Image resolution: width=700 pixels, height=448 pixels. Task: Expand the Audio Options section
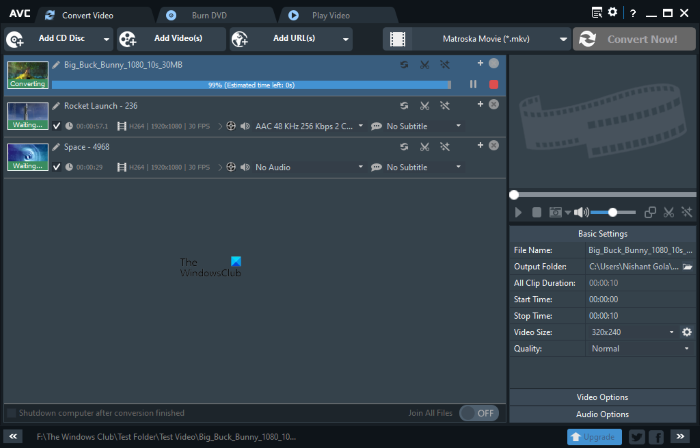602,415
